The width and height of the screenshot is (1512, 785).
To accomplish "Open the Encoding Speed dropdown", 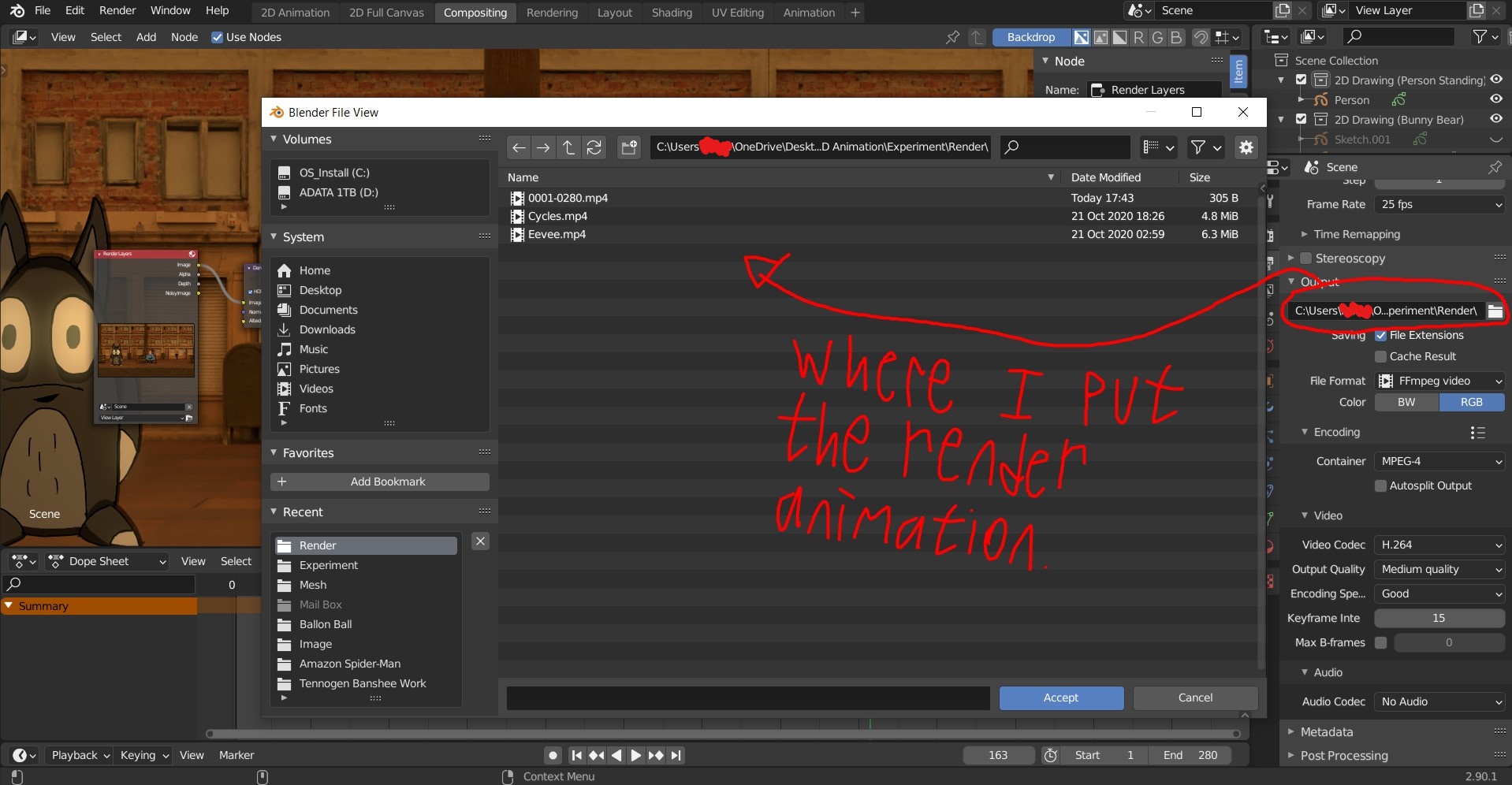I will tap(1439, 593).
